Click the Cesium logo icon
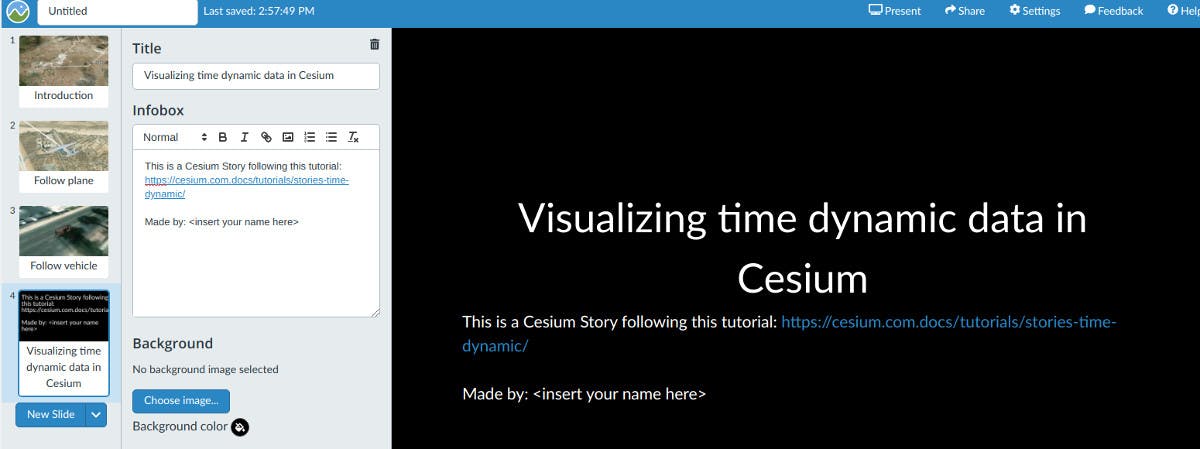The width and height of the screenshot is (1200, 449). point(17,12)
